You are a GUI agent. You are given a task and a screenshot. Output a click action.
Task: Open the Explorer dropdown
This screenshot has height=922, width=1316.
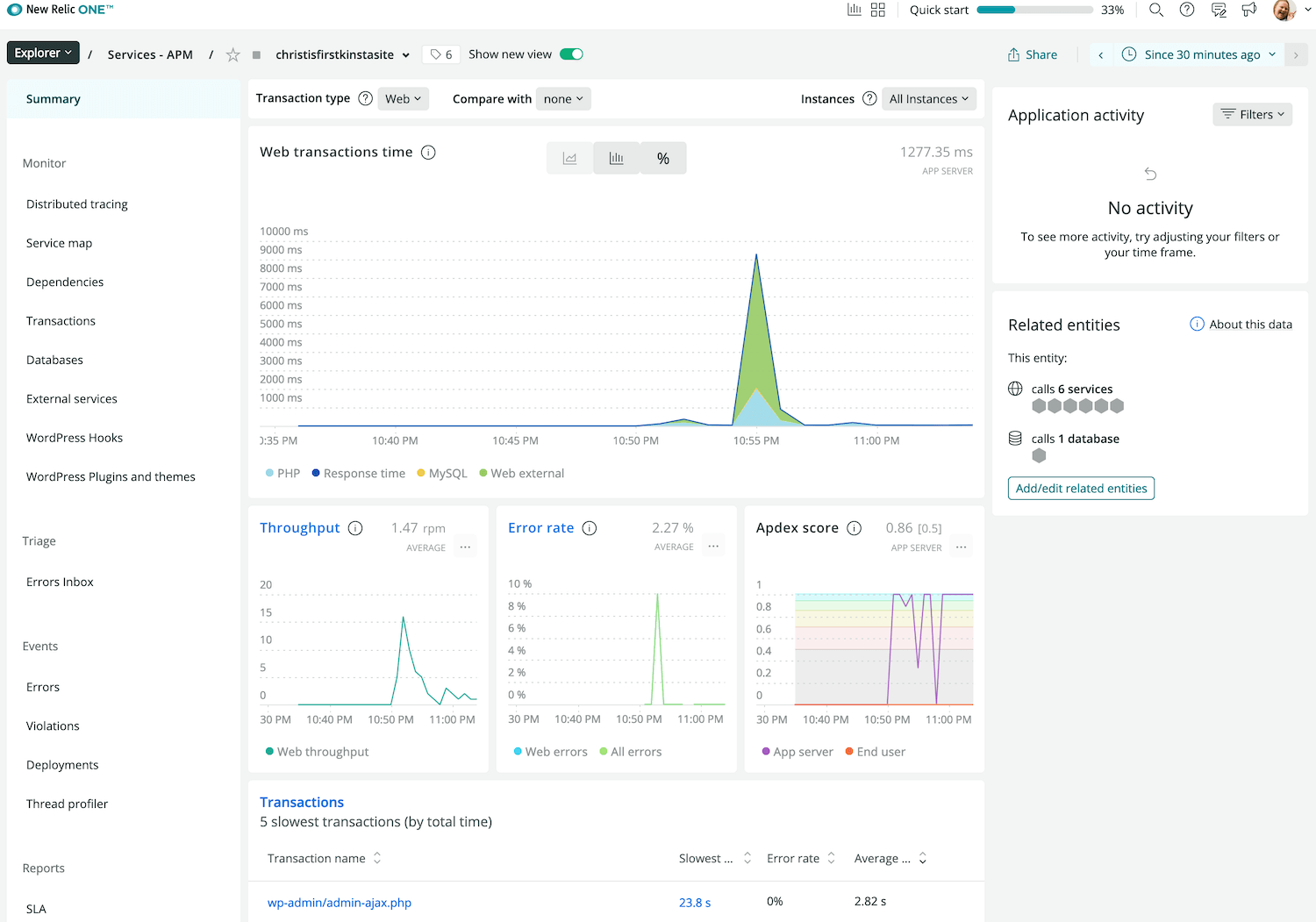coord(43,53)
